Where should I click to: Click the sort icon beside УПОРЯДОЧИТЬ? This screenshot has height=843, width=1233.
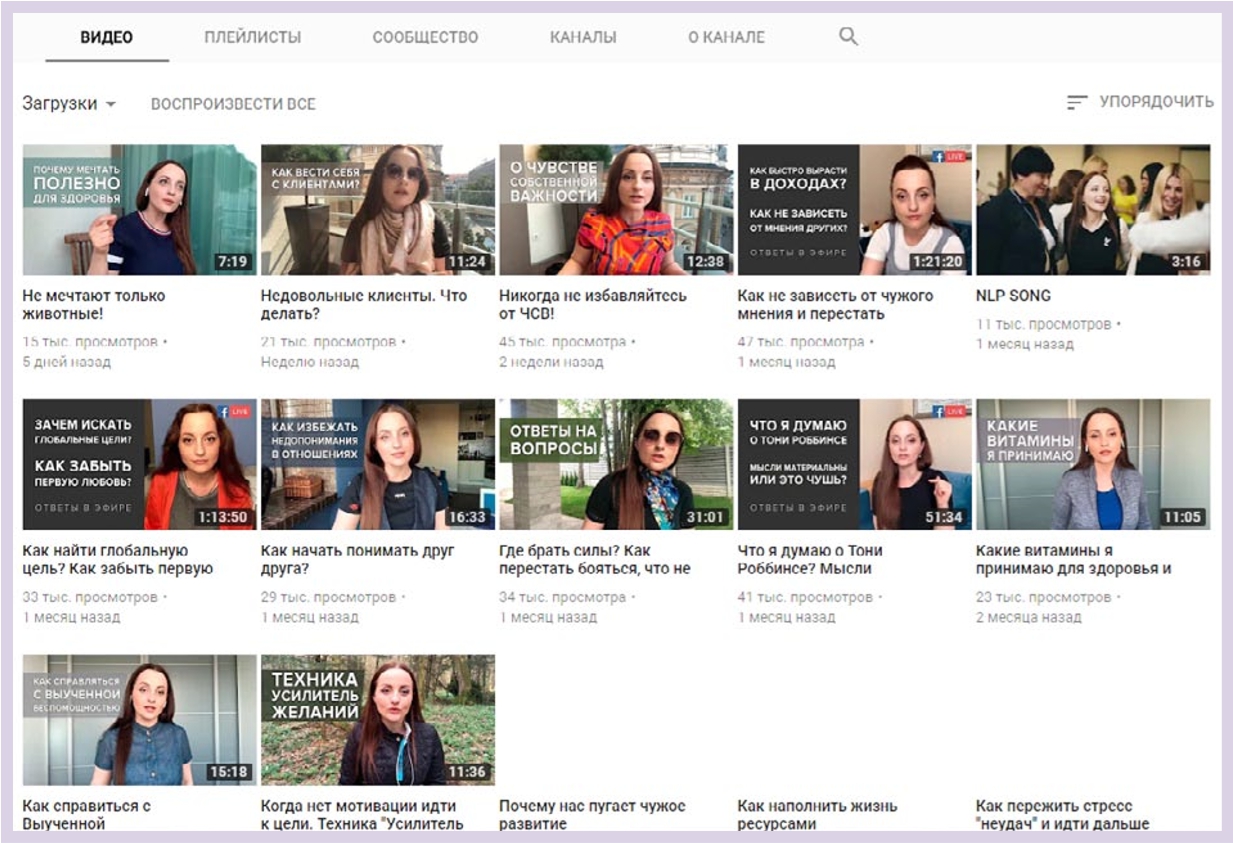[x=1076, y=102]
